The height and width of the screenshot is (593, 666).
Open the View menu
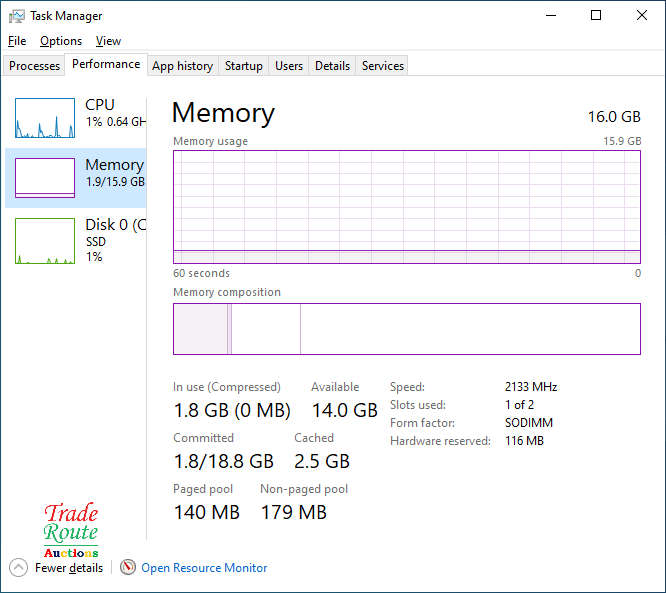click(x=108, y=41)
